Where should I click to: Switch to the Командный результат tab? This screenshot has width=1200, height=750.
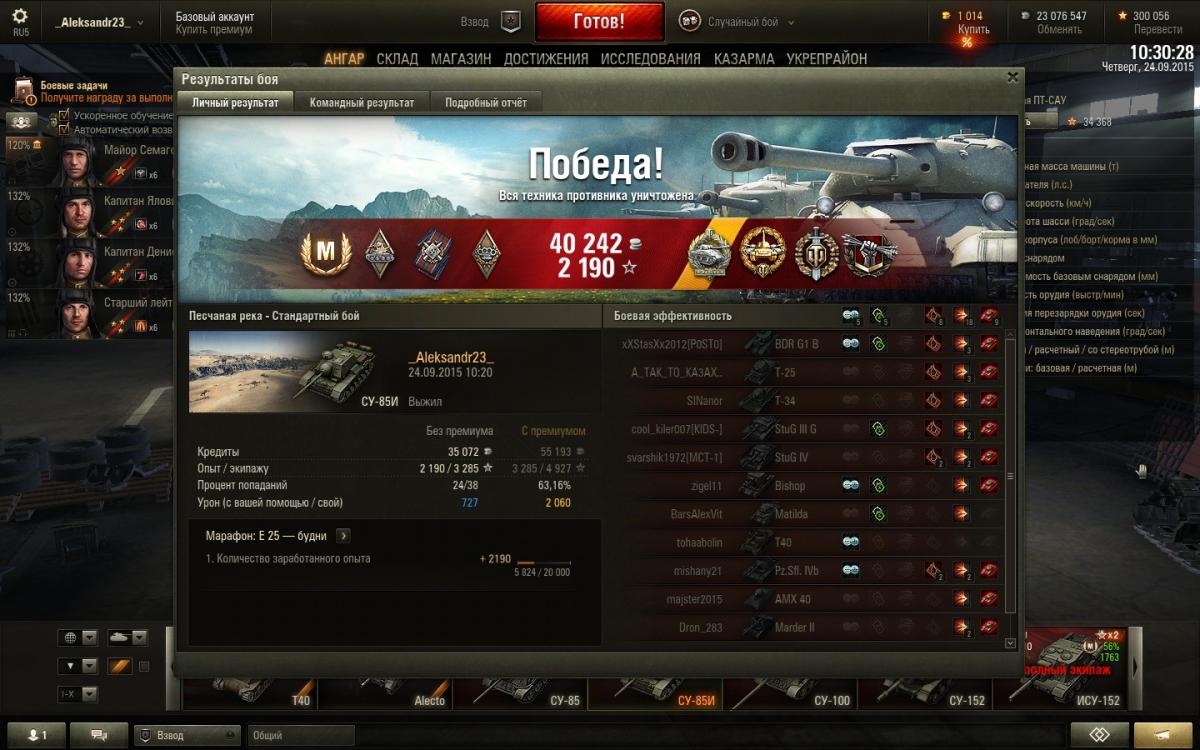pos(362,102)
